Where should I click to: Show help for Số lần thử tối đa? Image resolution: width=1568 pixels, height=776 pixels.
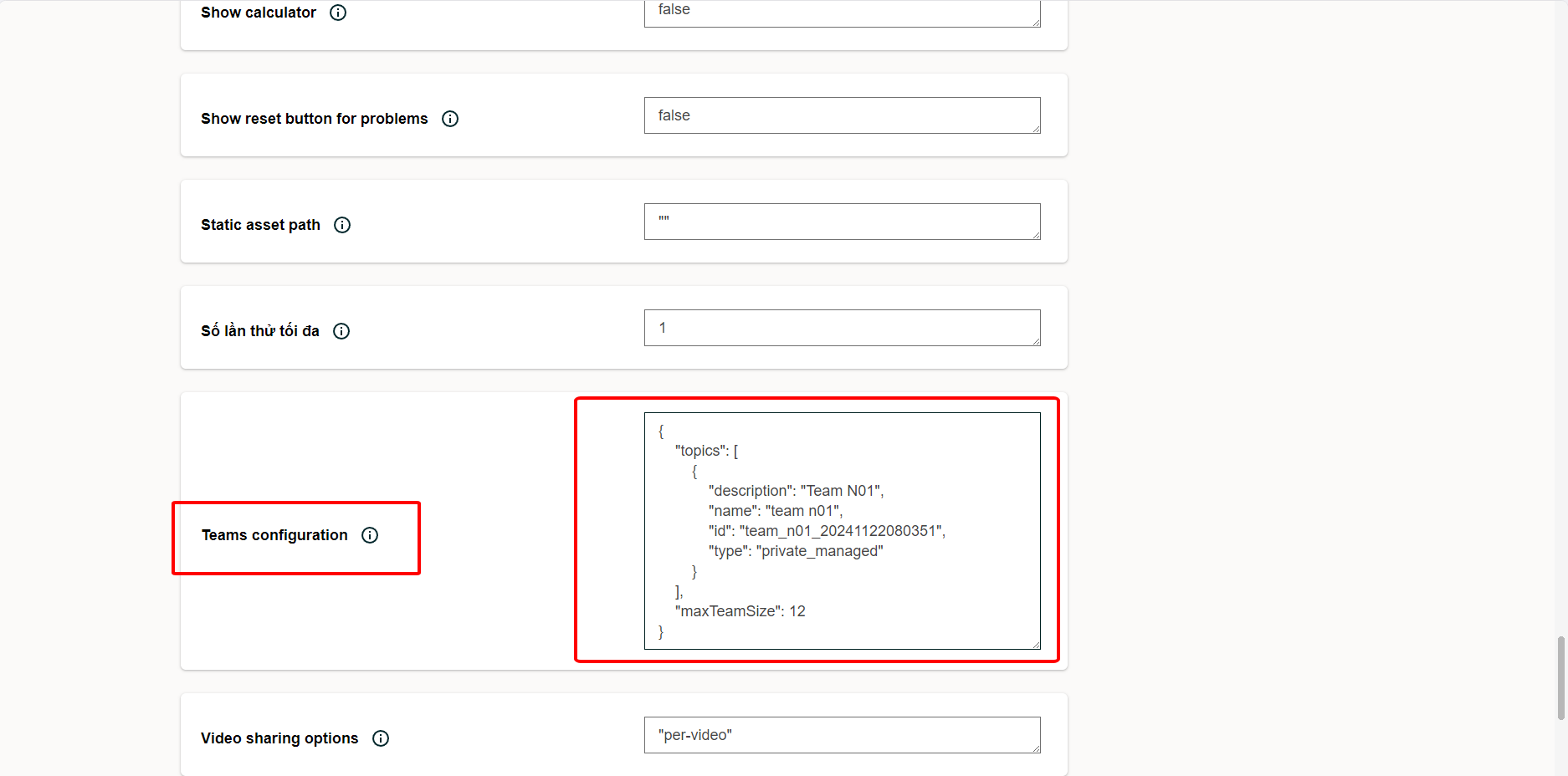(341, 331)
